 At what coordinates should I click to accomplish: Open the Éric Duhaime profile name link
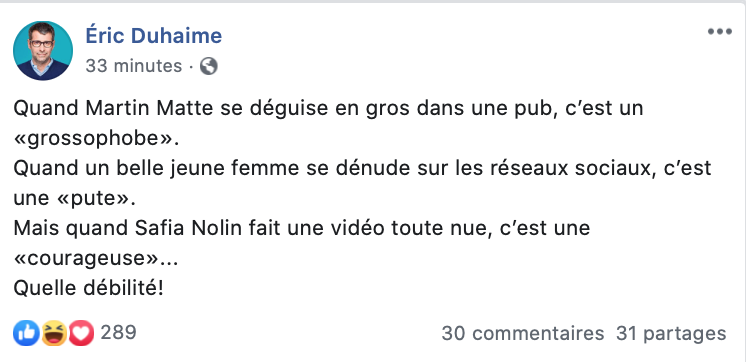click(x=154, y=36)
